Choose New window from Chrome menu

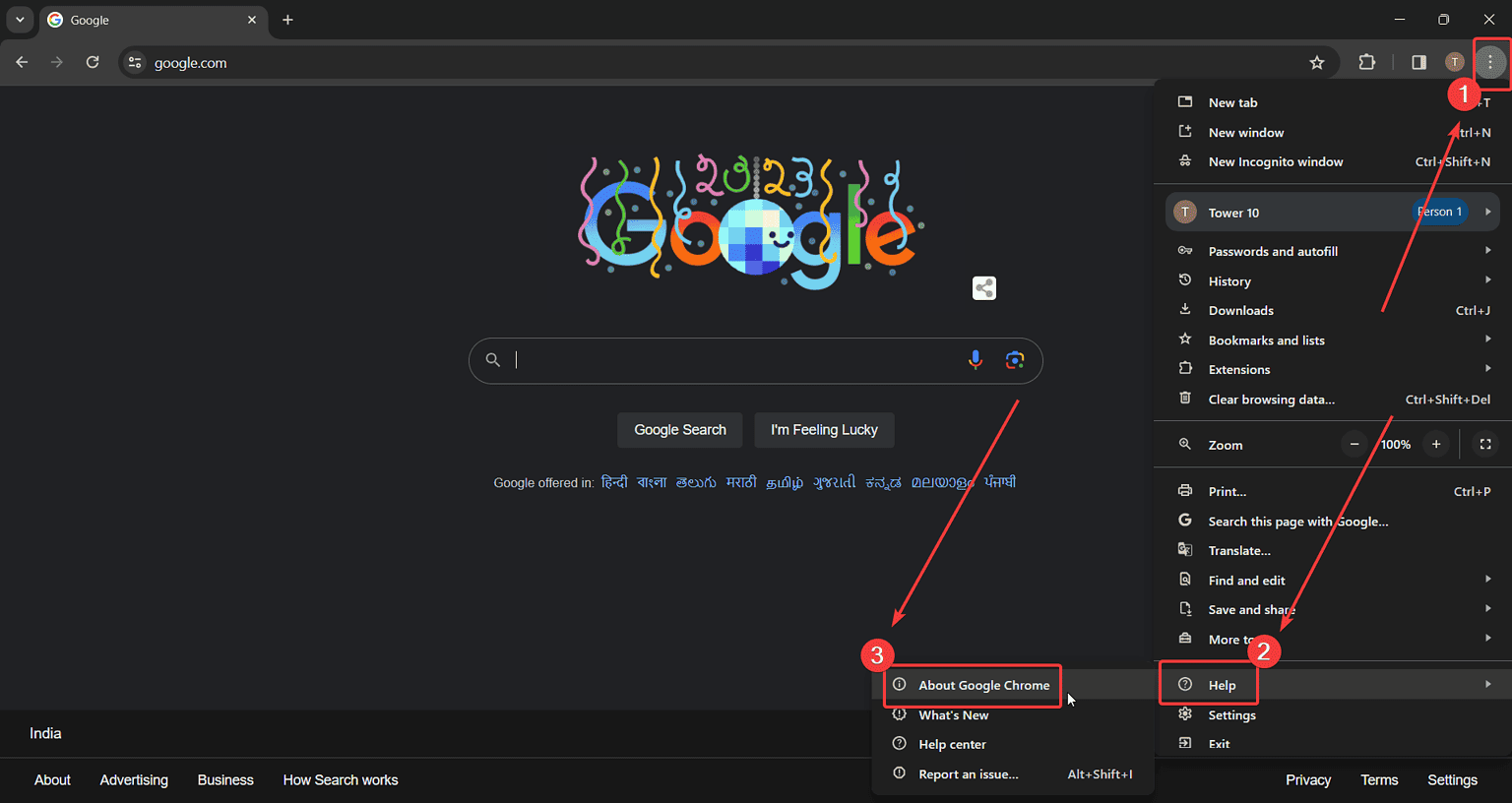tap(1333, 132)
